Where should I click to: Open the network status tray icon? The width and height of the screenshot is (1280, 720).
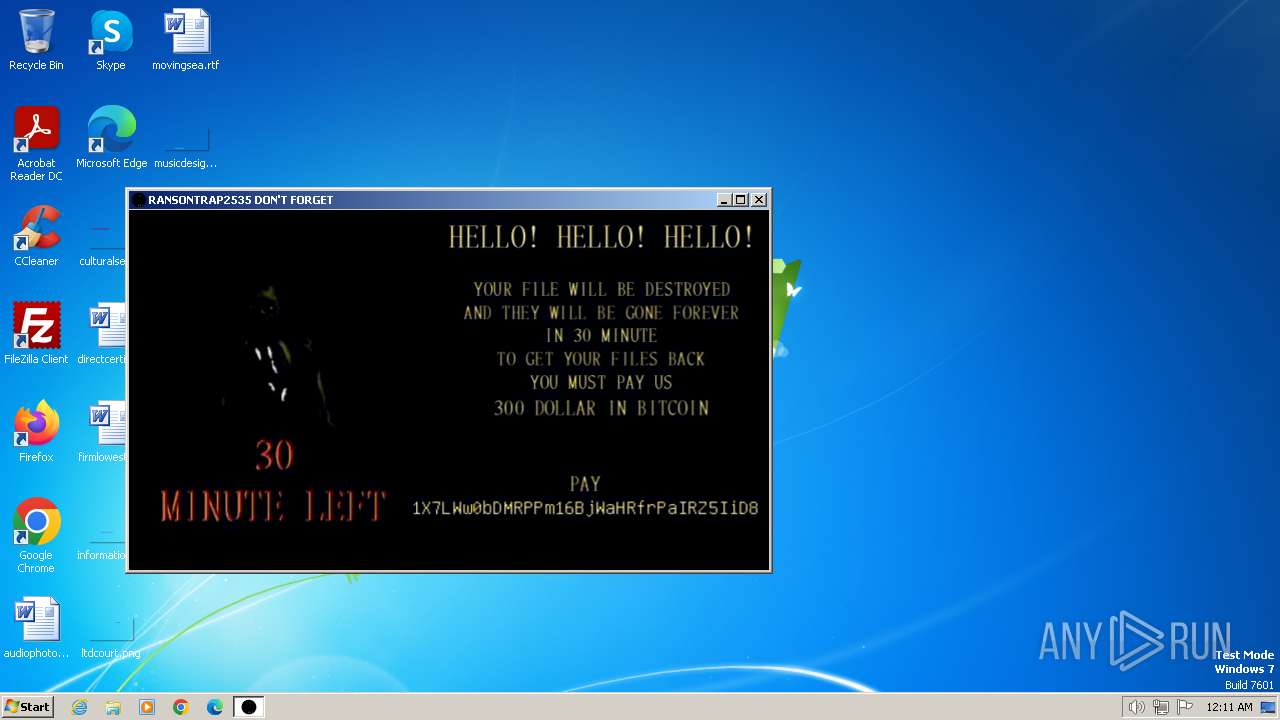[x=1161, y=707]
